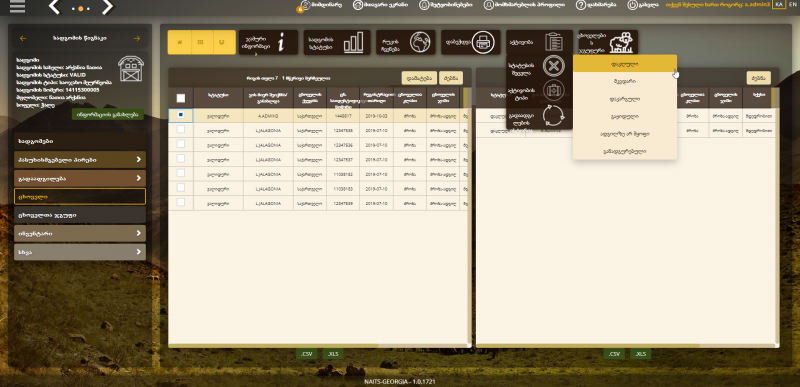Open the bell notifications icon
The width and height of the screenshot is (800, 387).
(x=424, y=5)
